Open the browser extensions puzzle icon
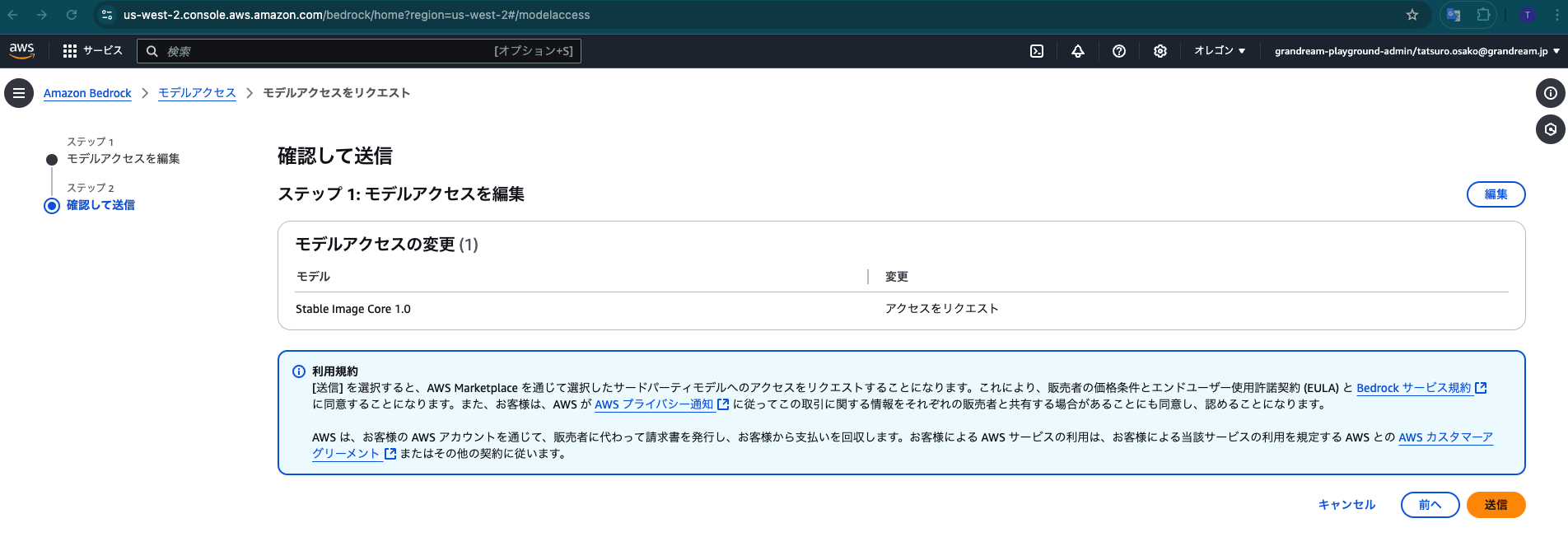Viewport: 1568px width, 537px height. click(x=1483, y=15)
